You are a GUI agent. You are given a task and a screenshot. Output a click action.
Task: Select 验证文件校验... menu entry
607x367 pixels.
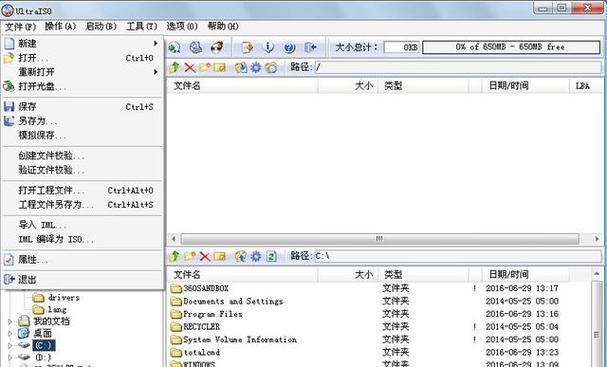82,170
